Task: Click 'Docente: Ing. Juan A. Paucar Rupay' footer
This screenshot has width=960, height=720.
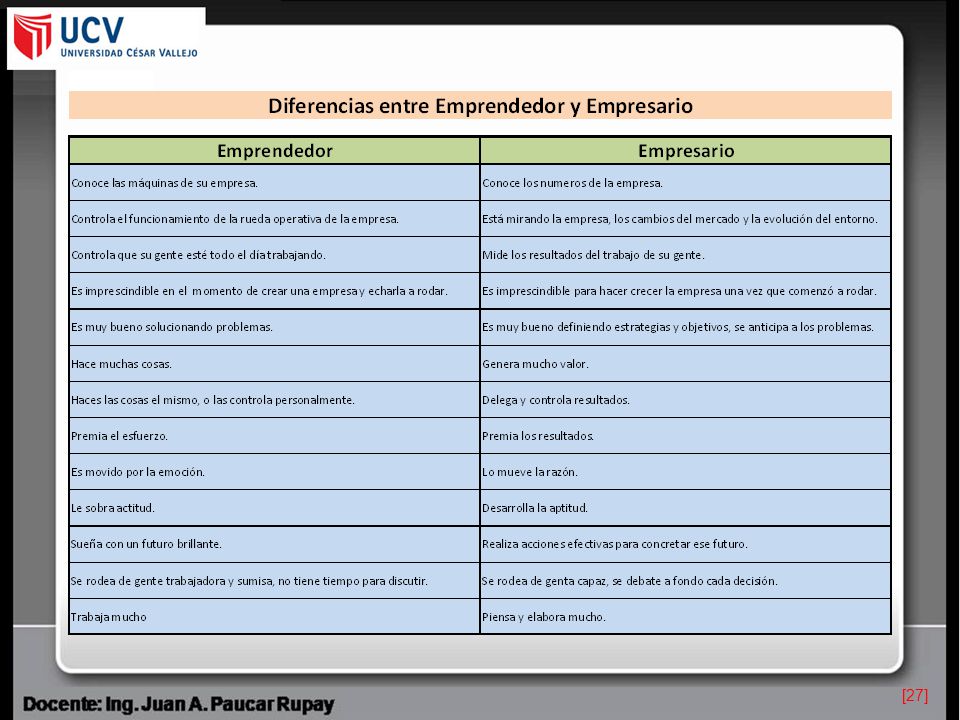Action: [179, 704]
